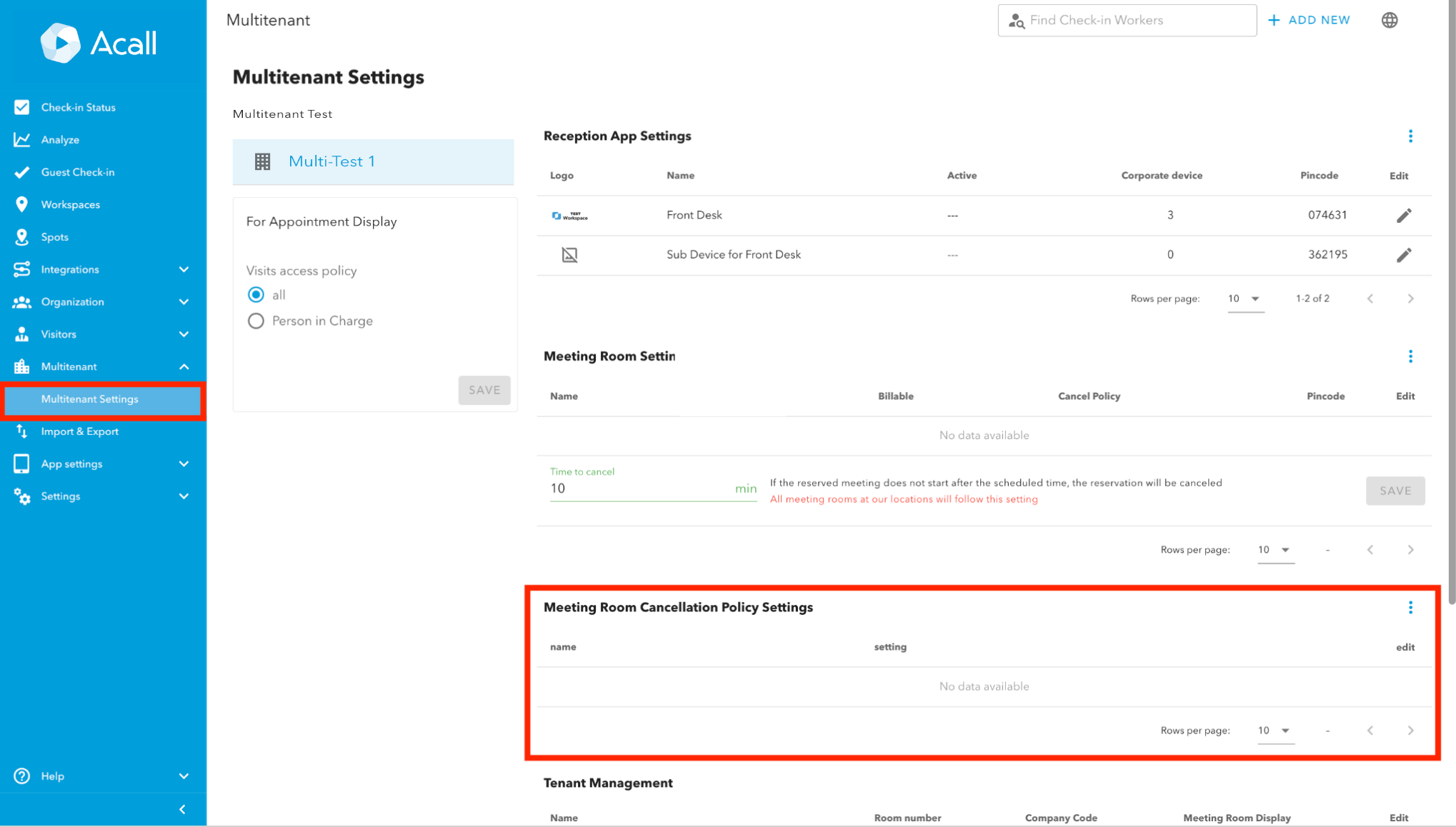The width and height of the screenshot is (1456, 827).
Task: Click the globe language icon top right
Action: [x=1389, y=20]
